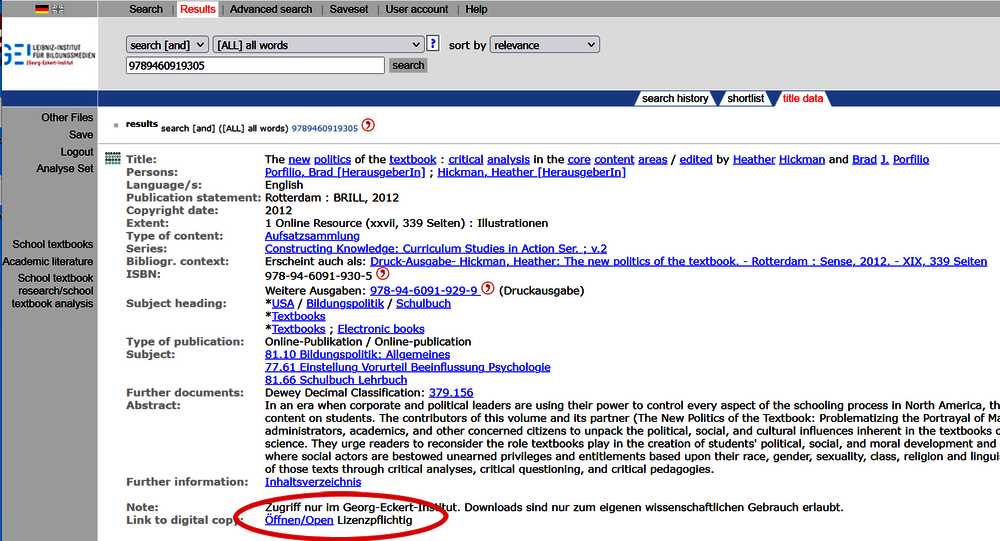This screenshot has width=1000, height=541.
Task: Open the [ALL] all words dropdown
Action: pyautogui.click(x=318, y=45)
